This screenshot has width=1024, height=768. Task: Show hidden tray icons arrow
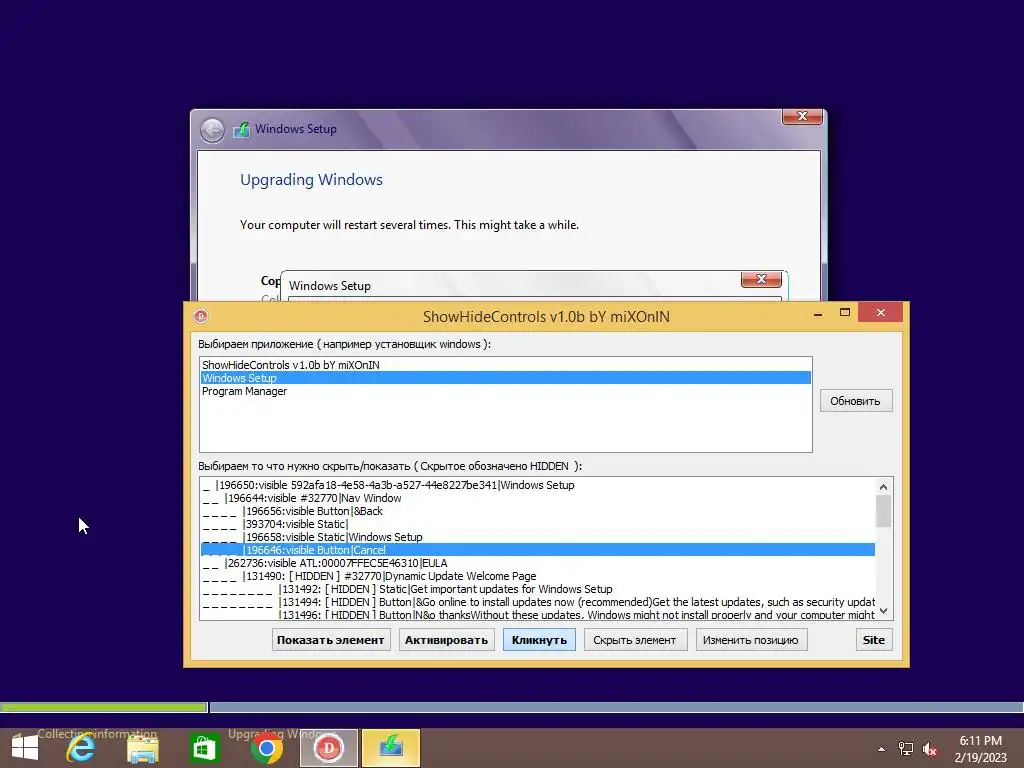click(x=882, y=749)
